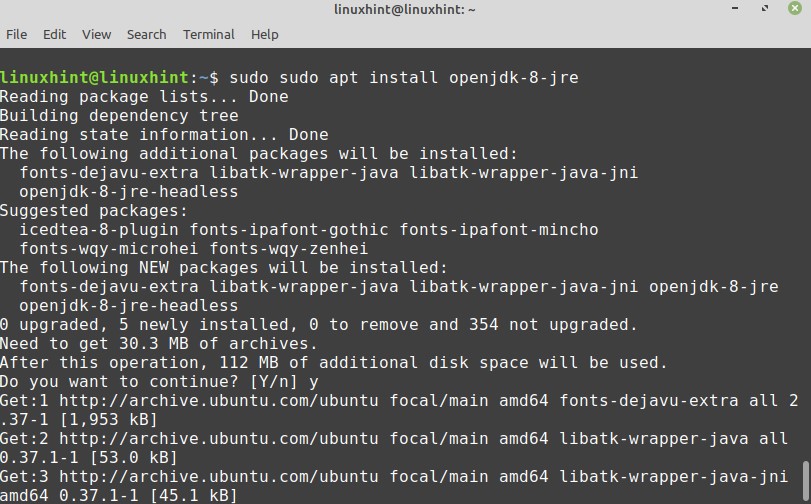The height and width of the screenshot is (504, 811).
Task: Maximize the terminal window
Action: pyautogui.click(x=765, y=8)
